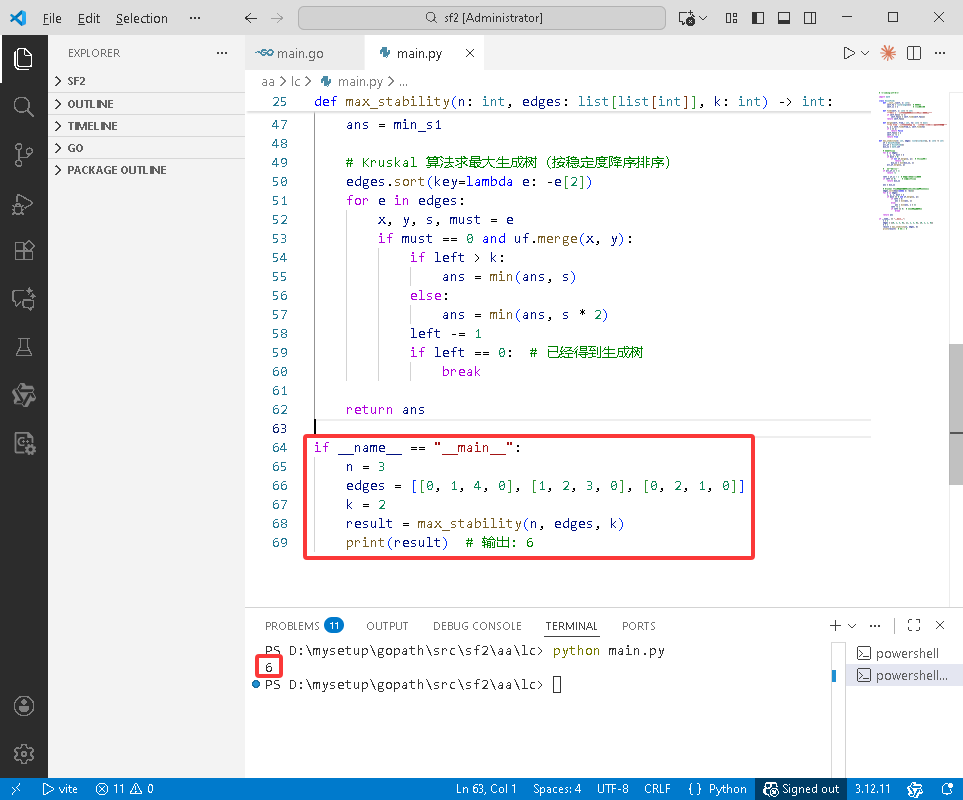
Task: Click the command center search box
Action: (x=482, y=18)
